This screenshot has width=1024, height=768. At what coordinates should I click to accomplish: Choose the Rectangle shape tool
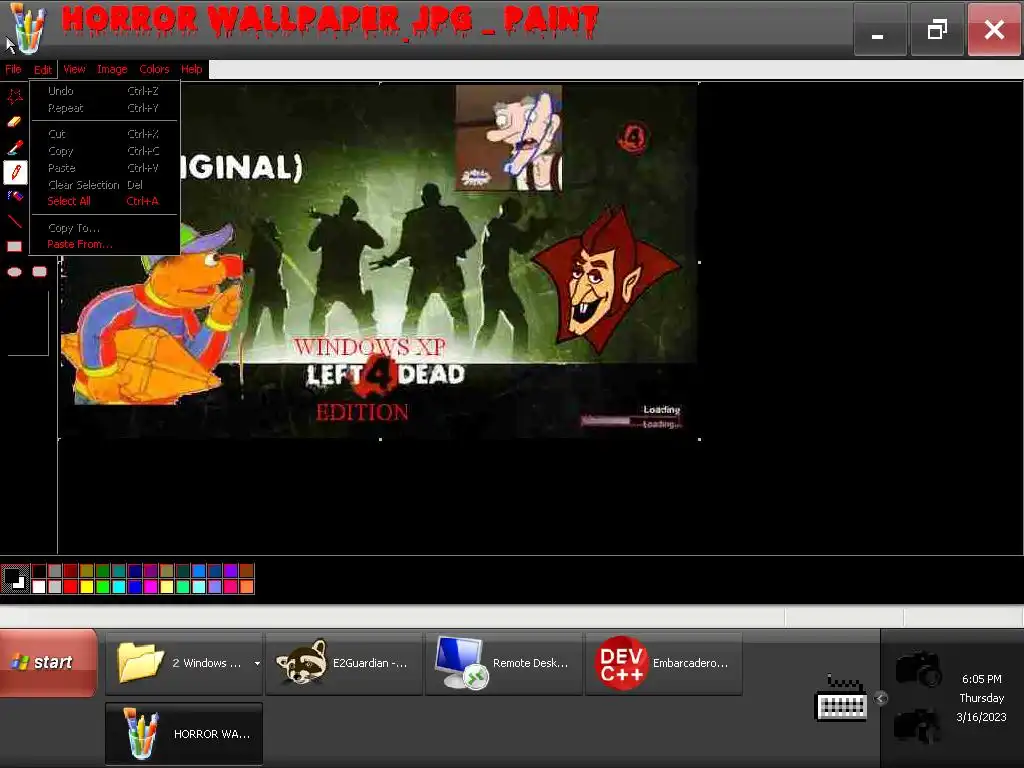click(x=14, y=246)
